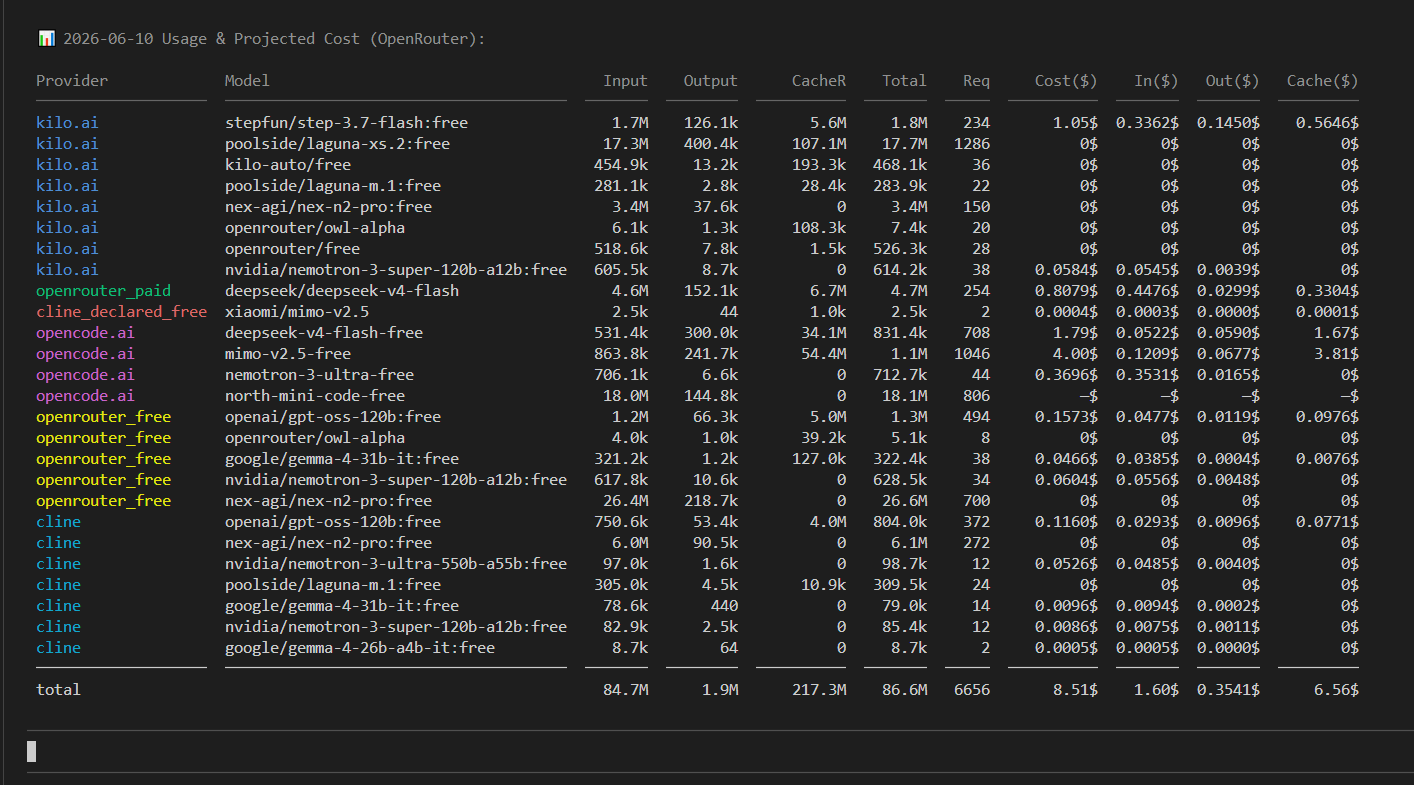The width and height of the screenshot is (1414, 785).
Task: Select model name 'mimo-v2.5-free'
Action: [x=288, y=354]
